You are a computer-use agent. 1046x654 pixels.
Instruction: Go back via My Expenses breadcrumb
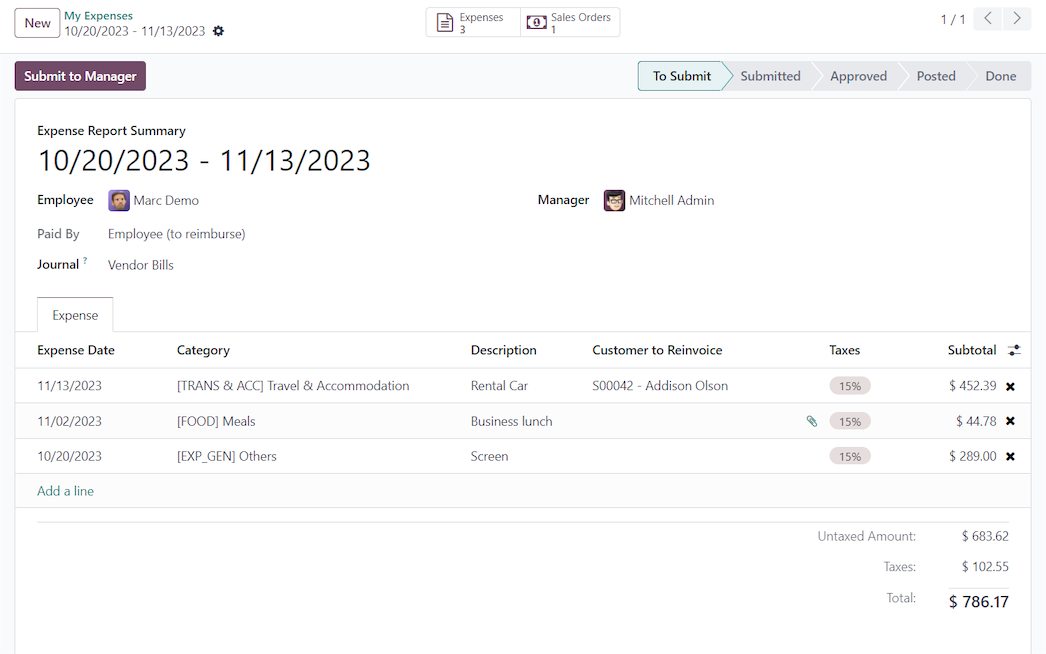coord(98,15)
